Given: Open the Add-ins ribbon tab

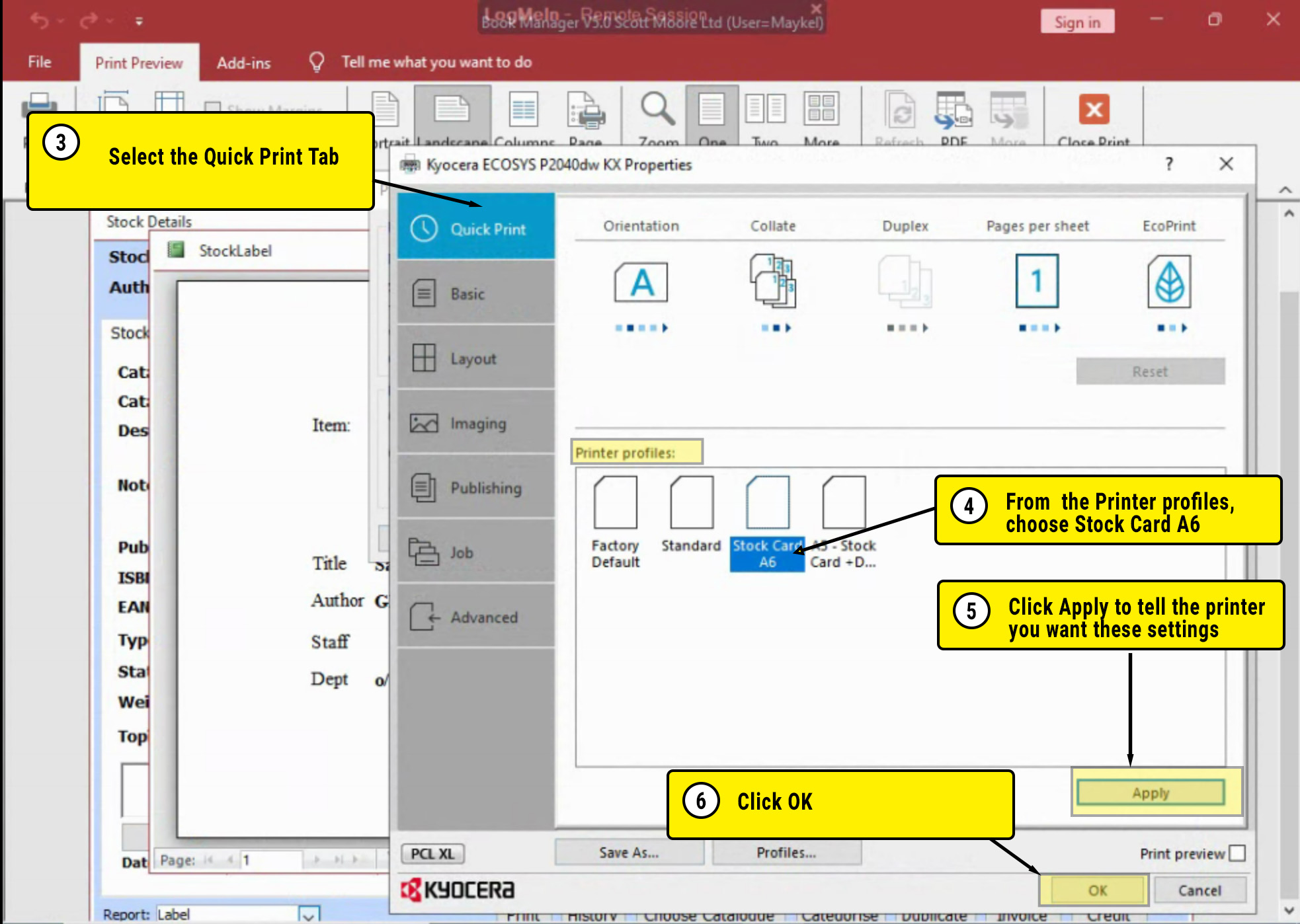Looking at the screenshot, I should [243, 63].
